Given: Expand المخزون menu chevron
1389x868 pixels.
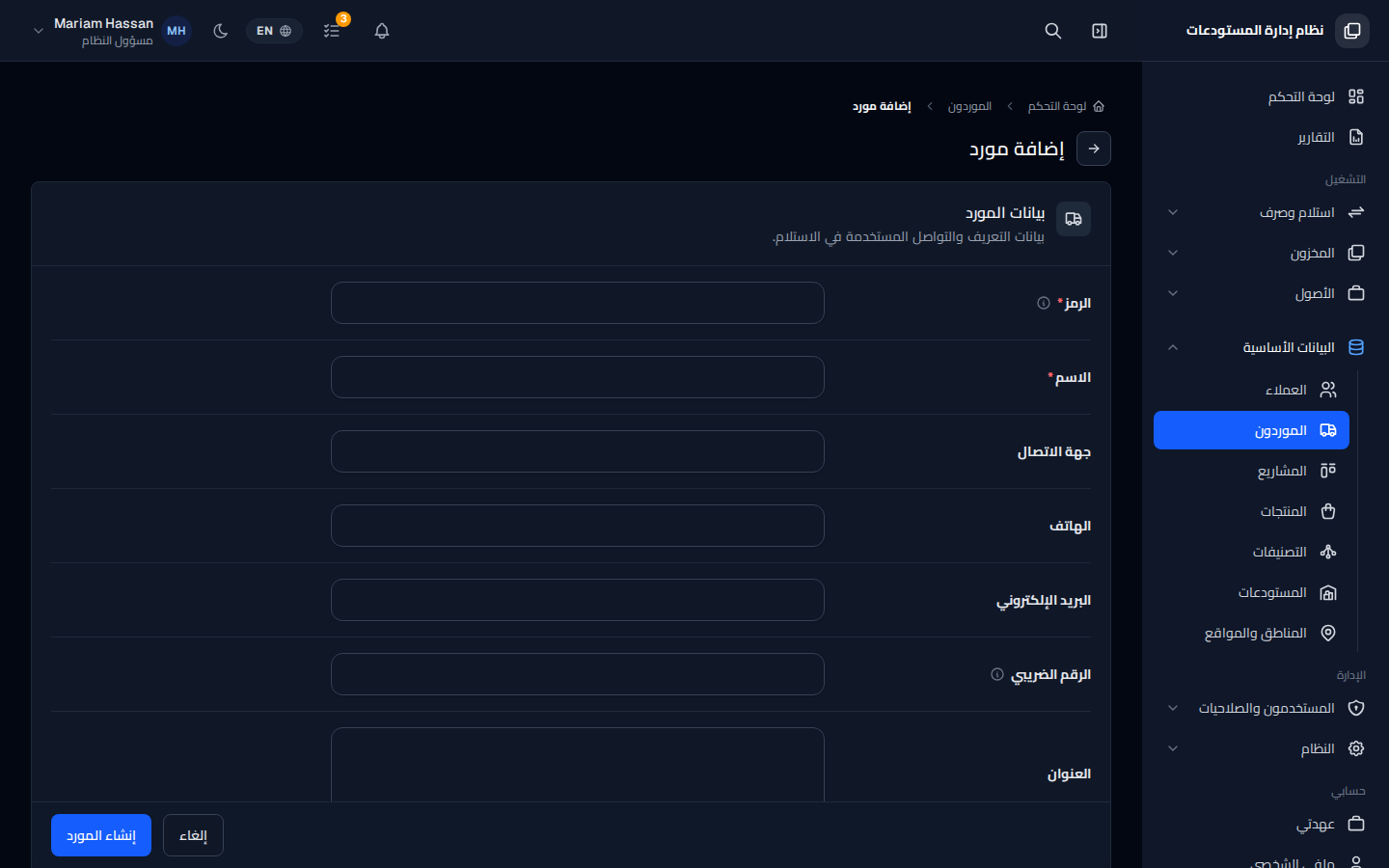Looking at the screenshot, I should (x=1173, y=253).
